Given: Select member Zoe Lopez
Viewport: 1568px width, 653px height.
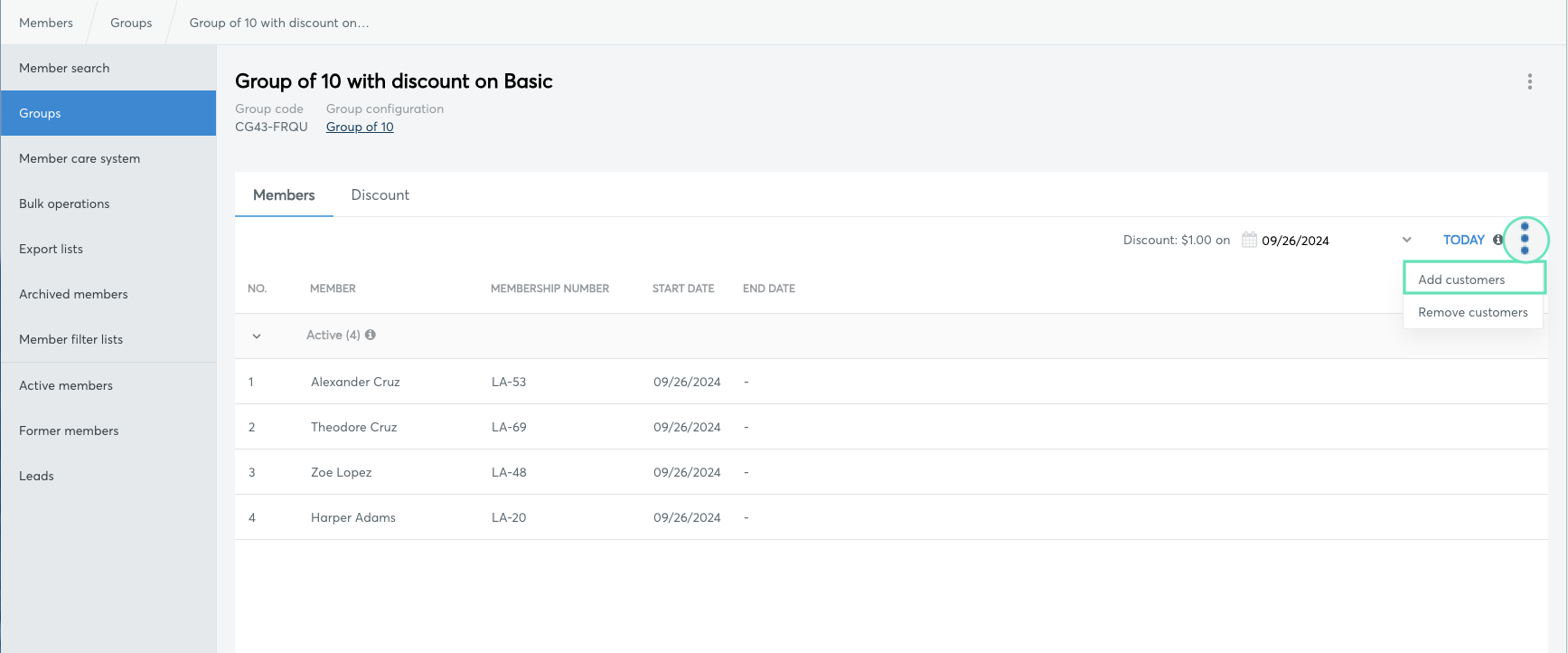Looking at the screenshot, I should click(342, 472).
